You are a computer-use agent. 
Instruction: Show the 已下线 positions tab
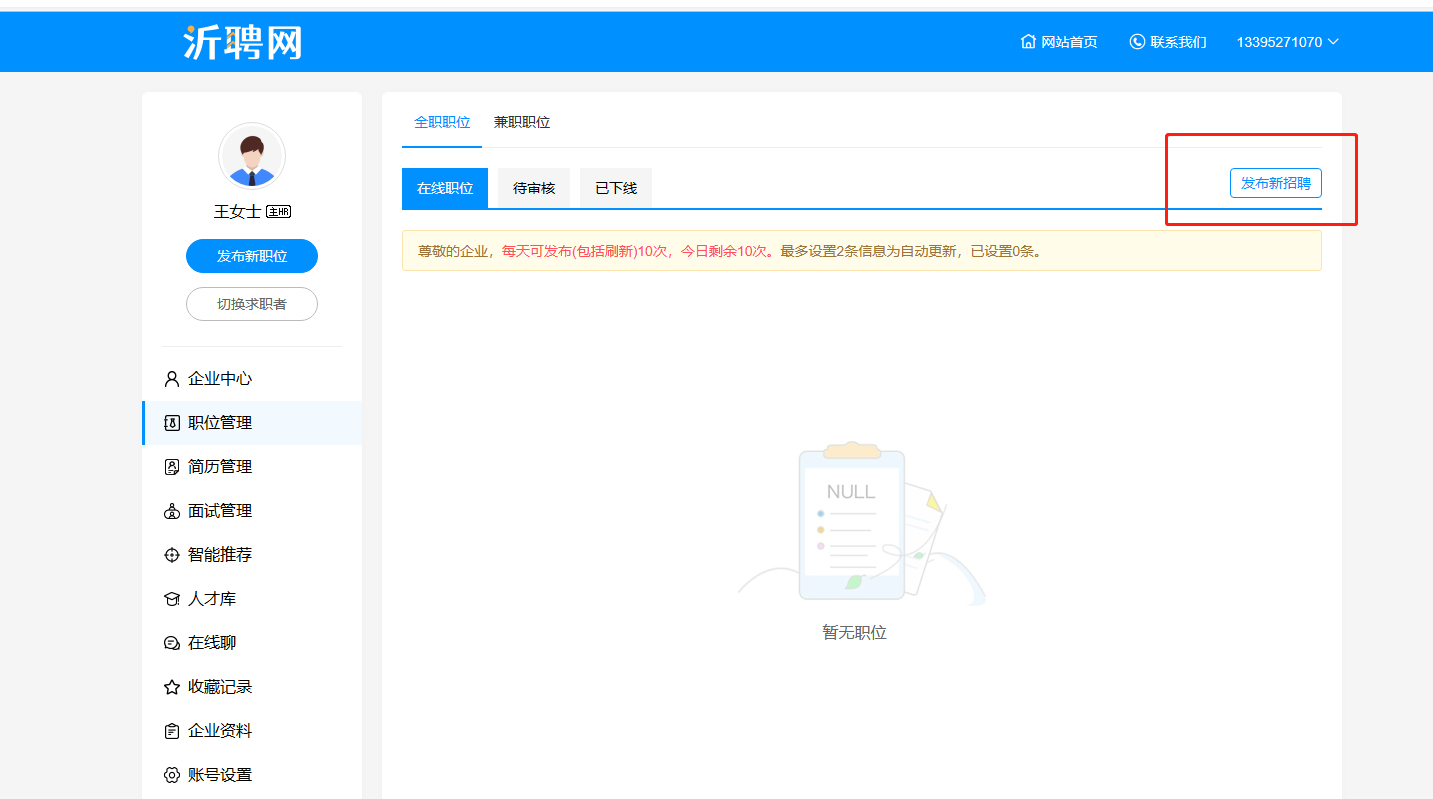pyautogui.click(x=616, y=188)
